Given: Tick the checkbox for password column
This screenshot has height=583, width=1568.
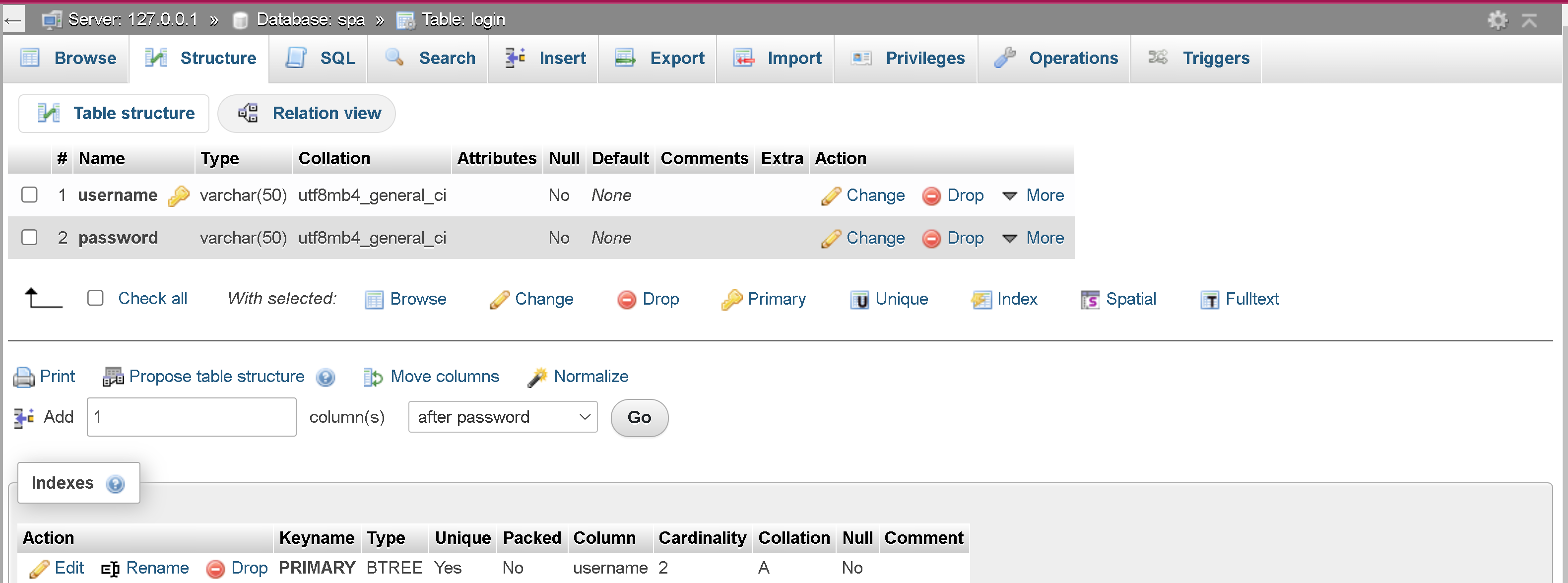Looking at the screenshot, I should pos(29,237).
